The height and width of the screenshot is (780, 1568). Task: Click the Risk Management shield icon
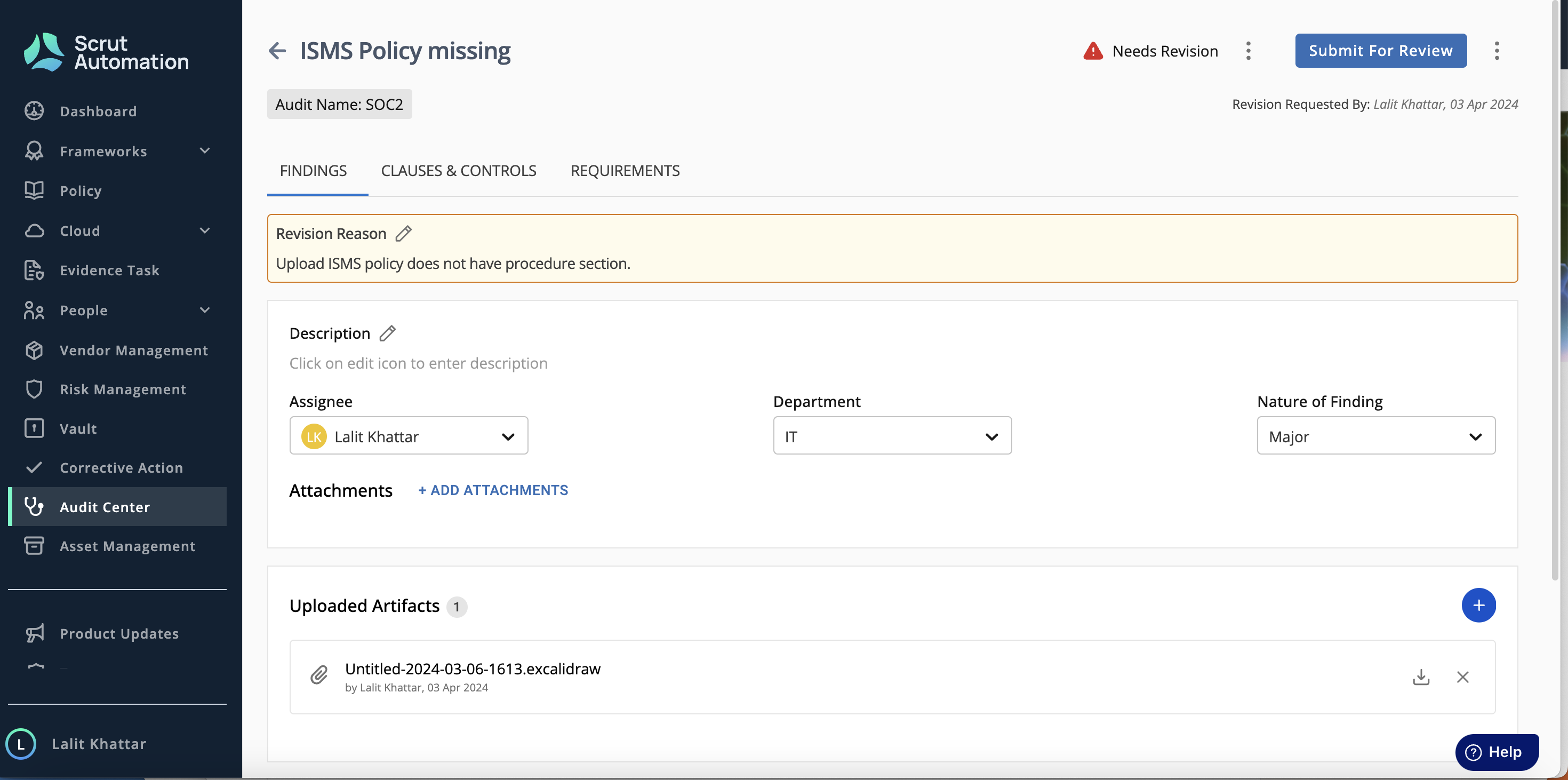pos(34,388)
